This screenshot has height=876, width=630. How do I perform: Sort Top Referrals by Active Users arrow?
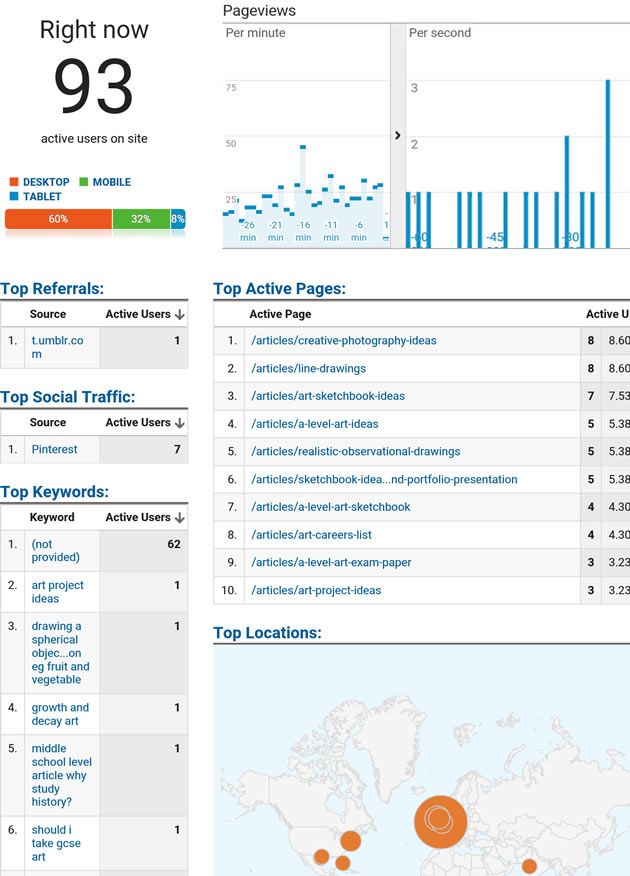point(180,315)
